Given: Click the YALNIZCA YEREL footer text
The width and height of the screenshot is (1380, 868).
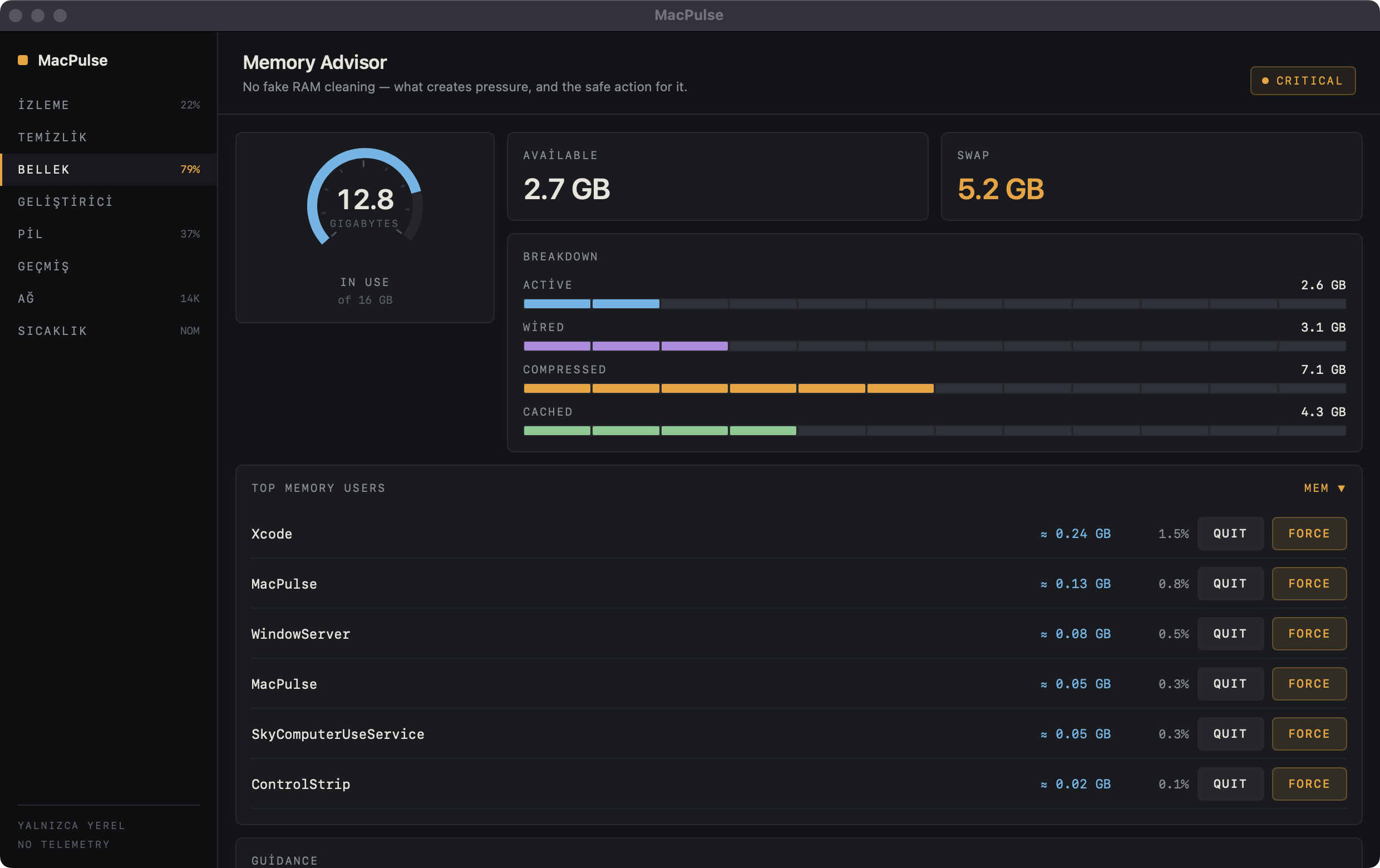Looking at the screenshot, I should tap(71, 826).
